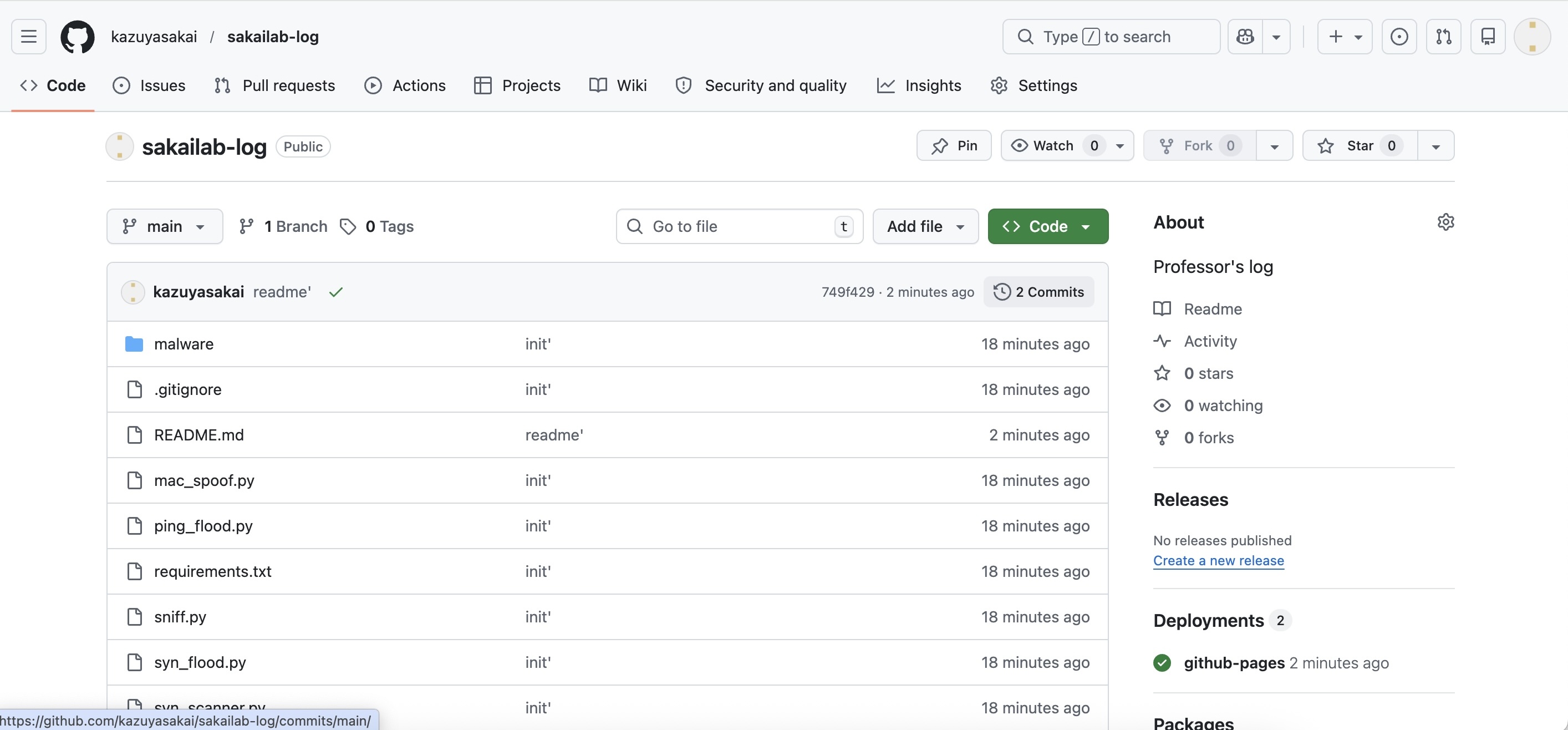Expand the Star options dropdown arrow
1568x730 pixels.
pos(1436,145)
